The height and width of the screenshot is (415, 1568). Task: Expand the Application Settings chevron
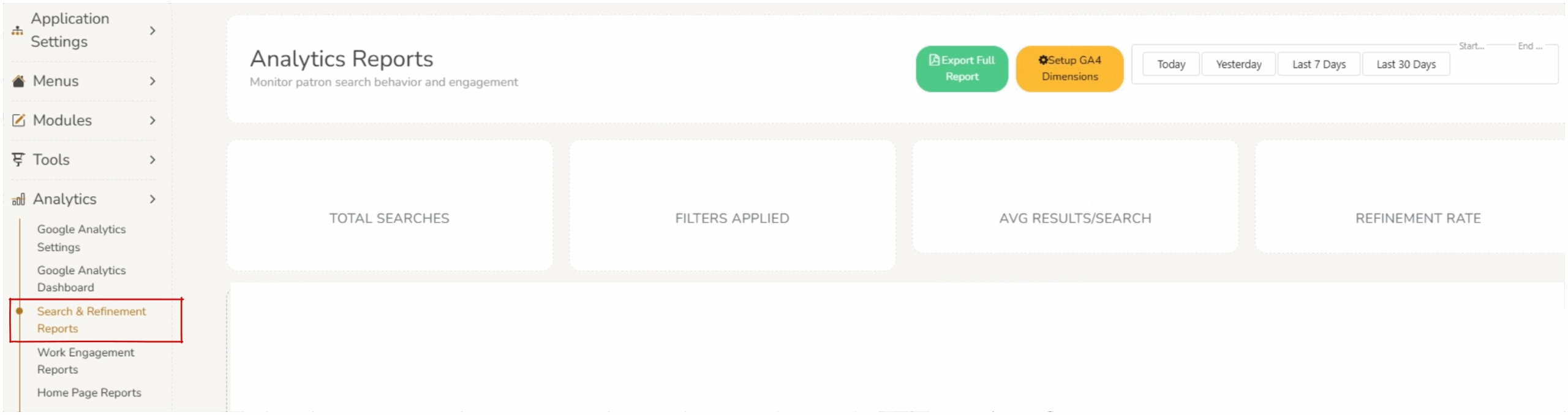(153, 31)
